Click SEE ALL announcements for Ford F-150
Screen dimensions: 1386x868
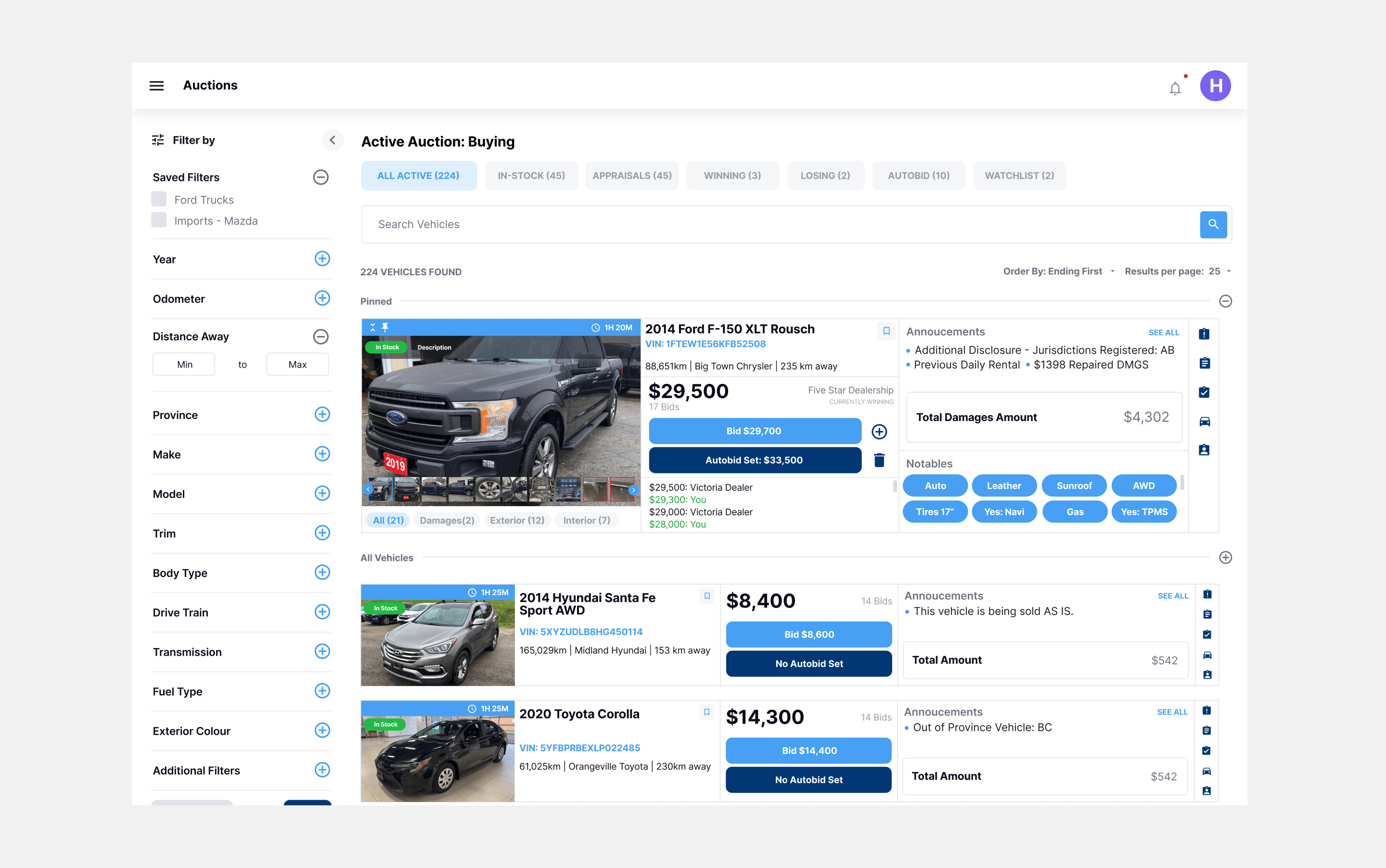click(x=1163, y=332)
